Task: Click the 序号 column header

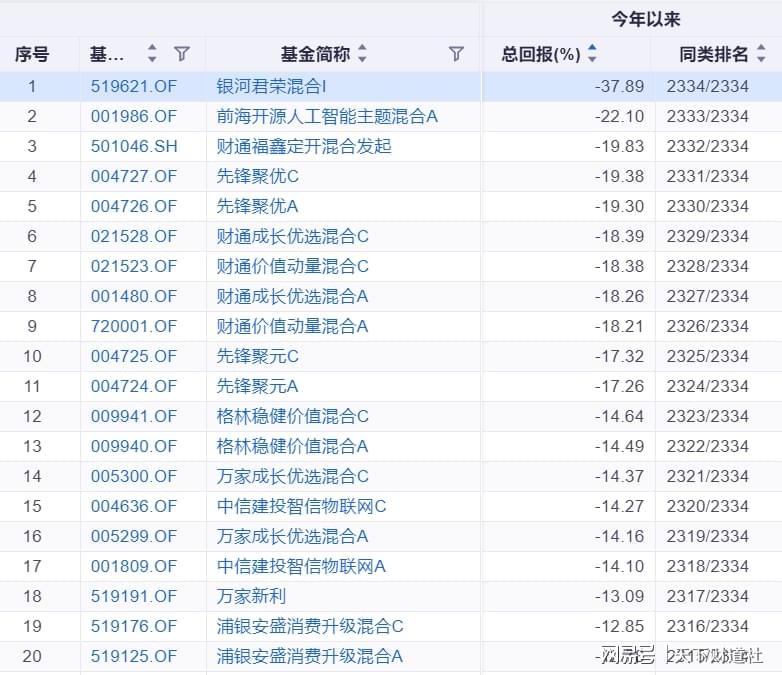Action: (32, 54)
